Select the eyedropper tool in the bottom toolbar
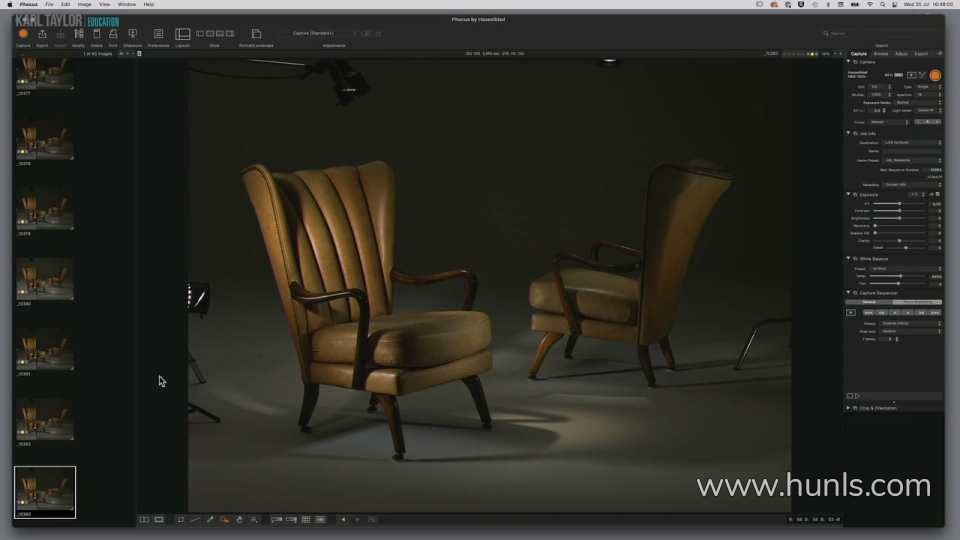Screen dimensions: 960x540 [210, 519]
